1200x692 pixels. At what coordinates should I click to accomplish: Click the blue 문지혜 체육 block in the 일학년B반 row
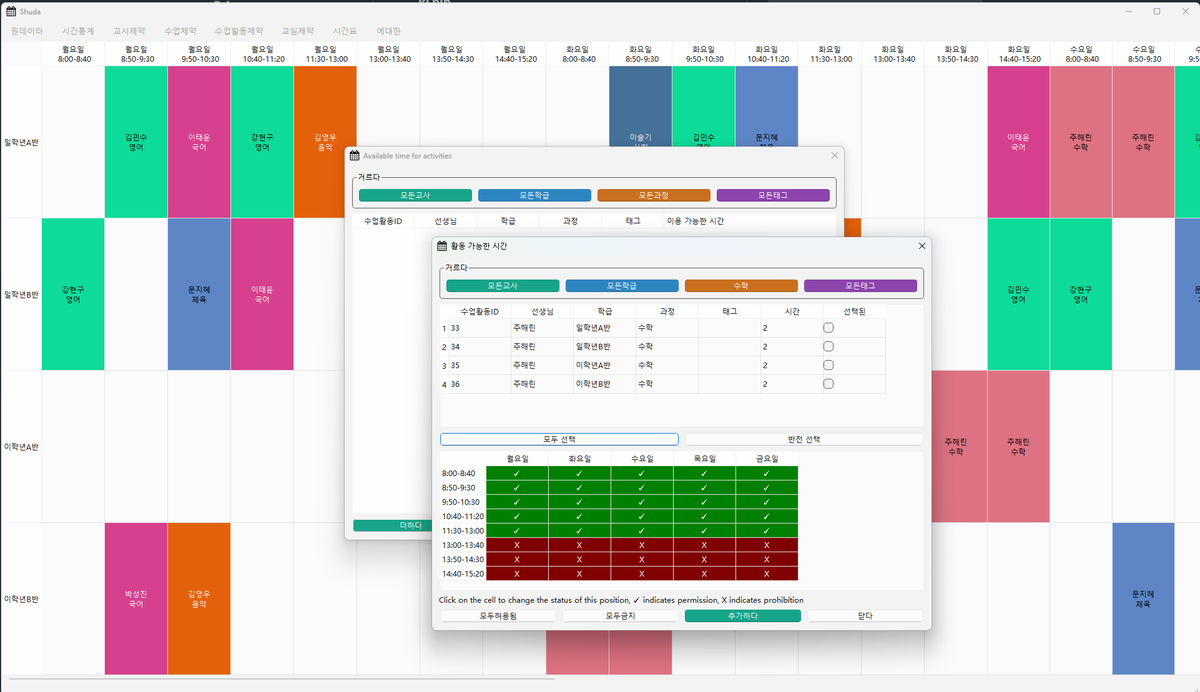[x=198, y=294]
